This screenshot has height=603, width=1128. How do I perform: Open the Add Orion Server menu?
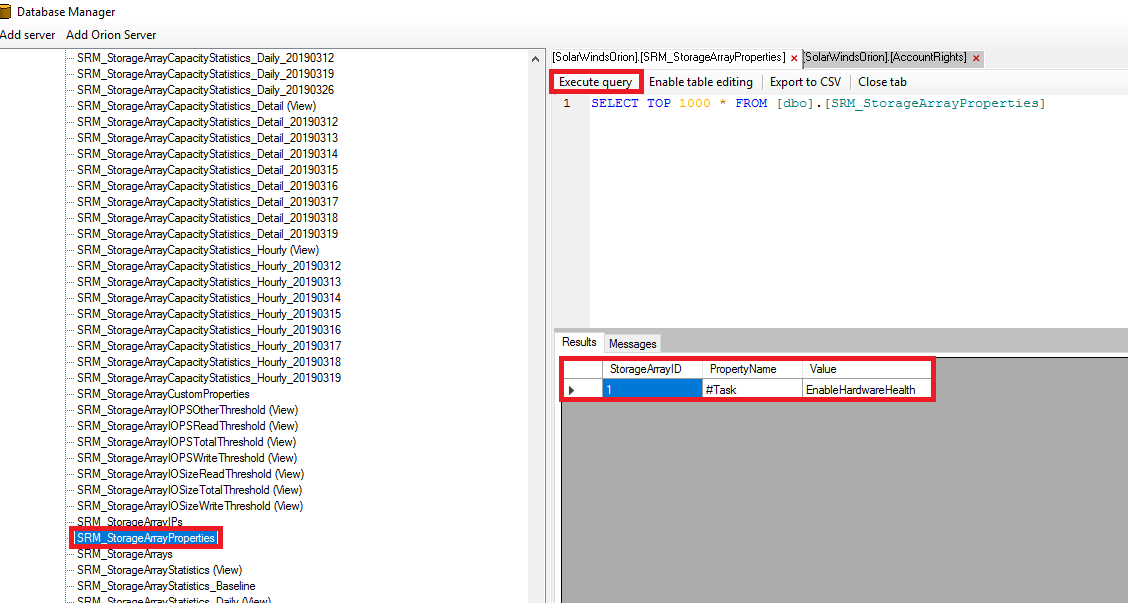(110, 34)
